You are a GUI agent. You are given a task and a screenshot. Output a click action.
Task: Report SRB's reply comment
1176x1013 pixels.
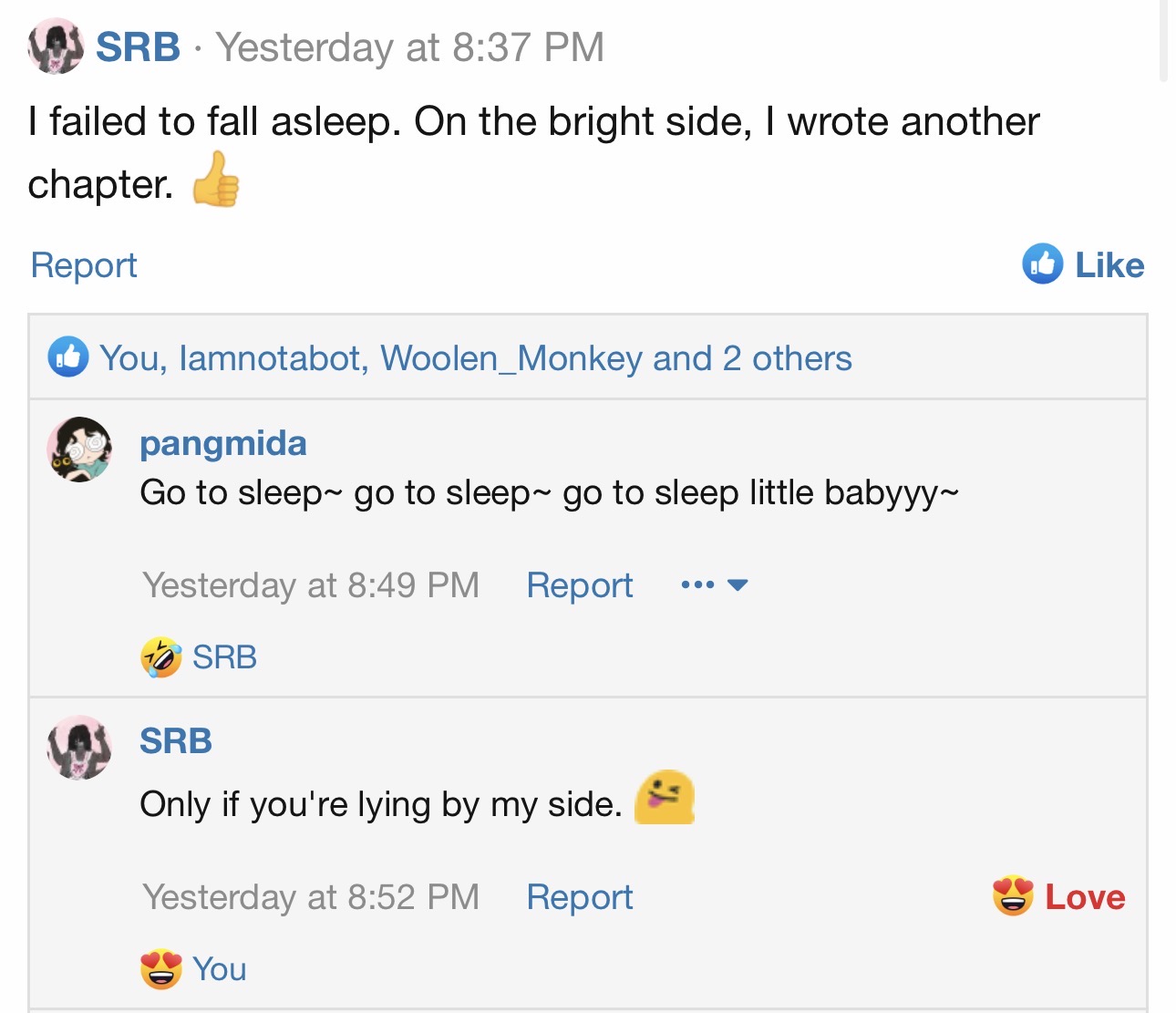click(x=579, y=897)
